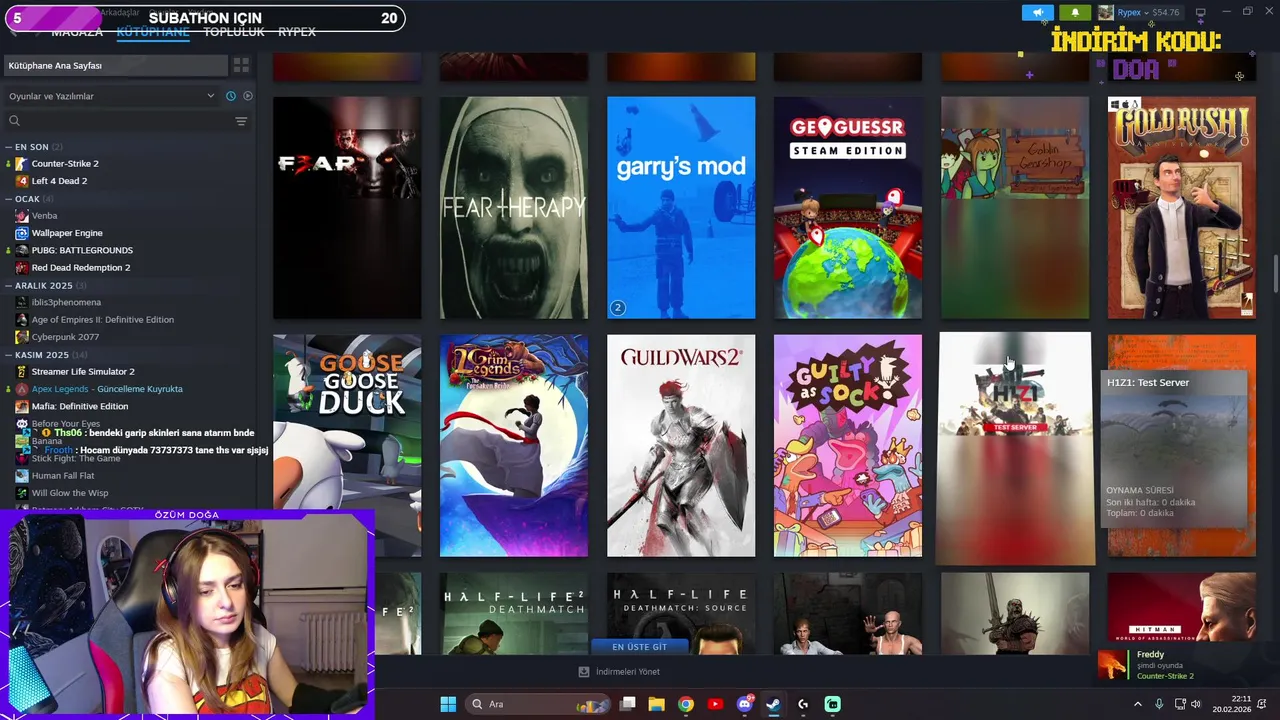This screenshot has width=1280, height=720.
Task: Open Goblin Gearshop game cover
Action: coord(1015,208)
